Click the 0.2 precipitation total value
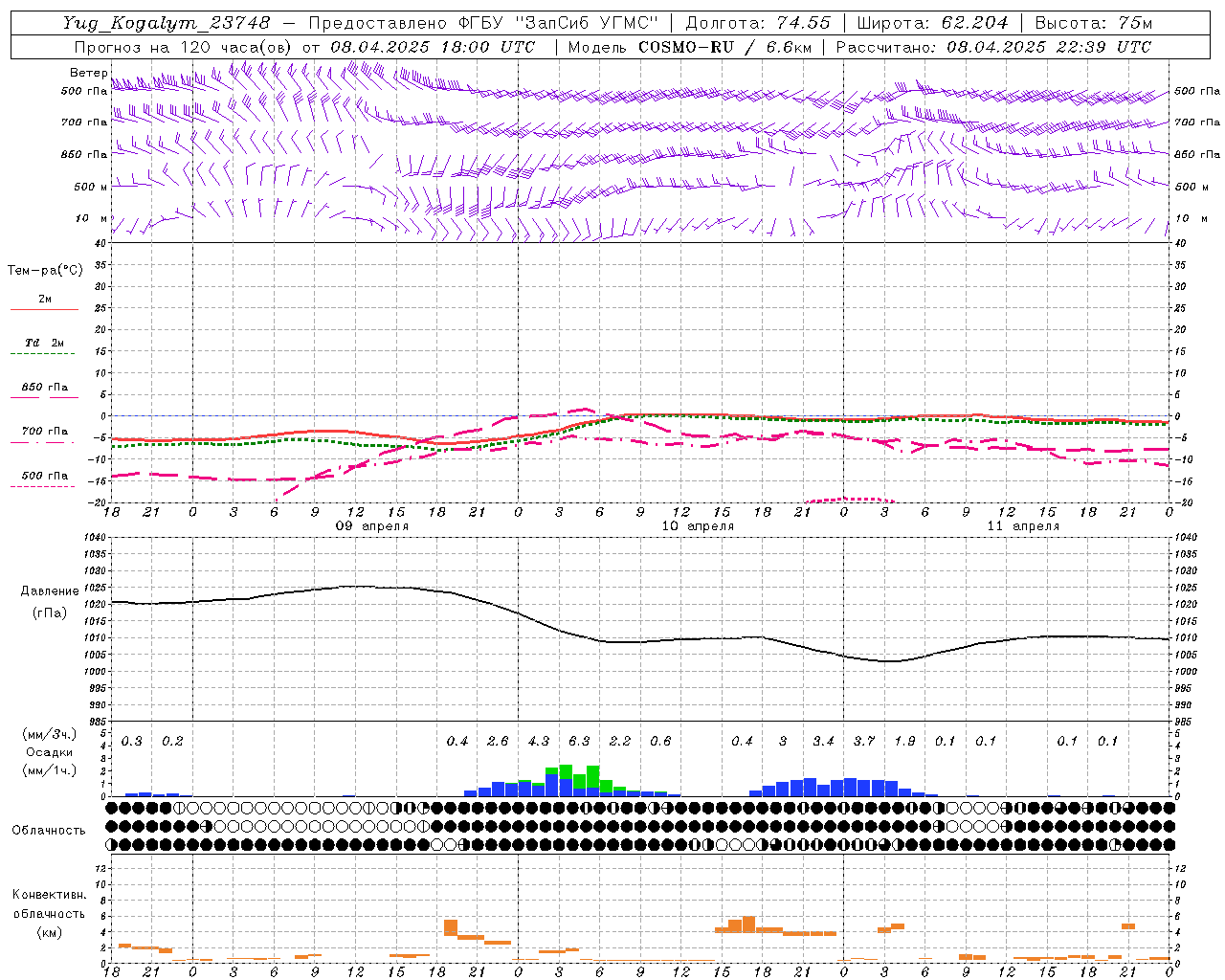Image resolution: width=1225 pixels, height=980 pixels. 172,741
